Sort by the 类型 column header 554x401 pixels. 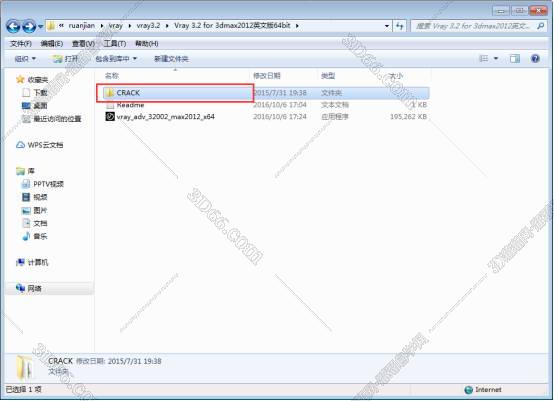(328, 76)
